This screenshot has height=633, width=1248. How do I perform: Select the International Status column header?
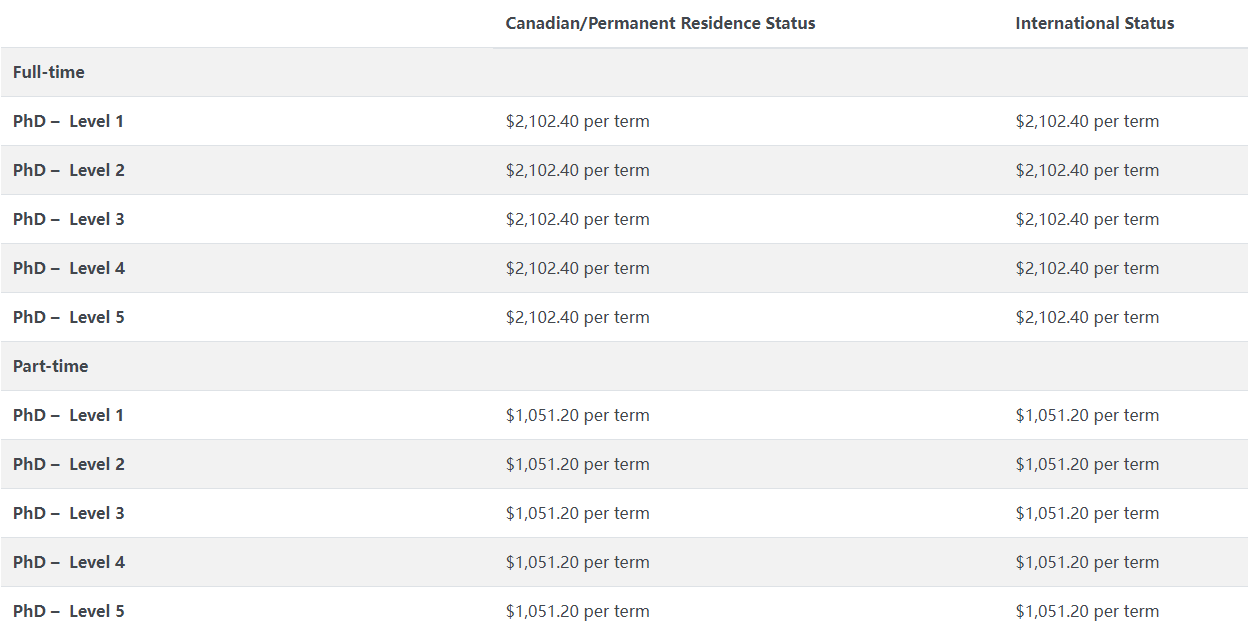[1095, 23]
